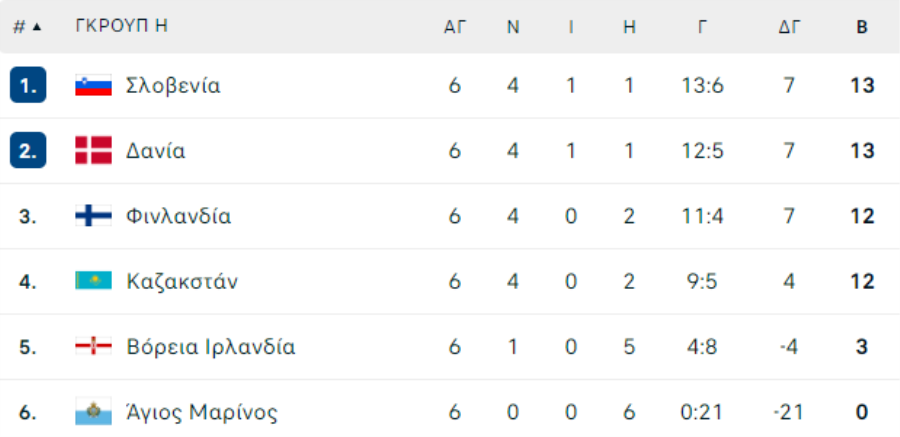Screen dimensions: 900x437
Task: Click the Slovenia flag icon
Action: coord(93,86)
